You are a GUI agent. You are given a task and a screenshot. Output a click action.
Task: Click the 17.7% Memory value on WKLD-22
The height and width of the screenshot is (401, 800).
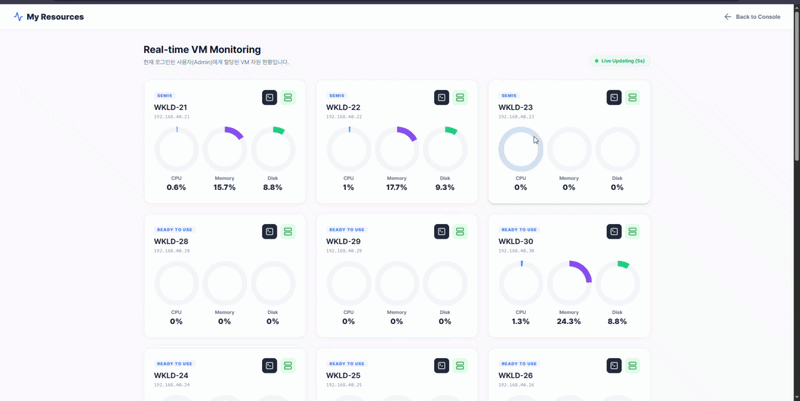click(397, 187)
